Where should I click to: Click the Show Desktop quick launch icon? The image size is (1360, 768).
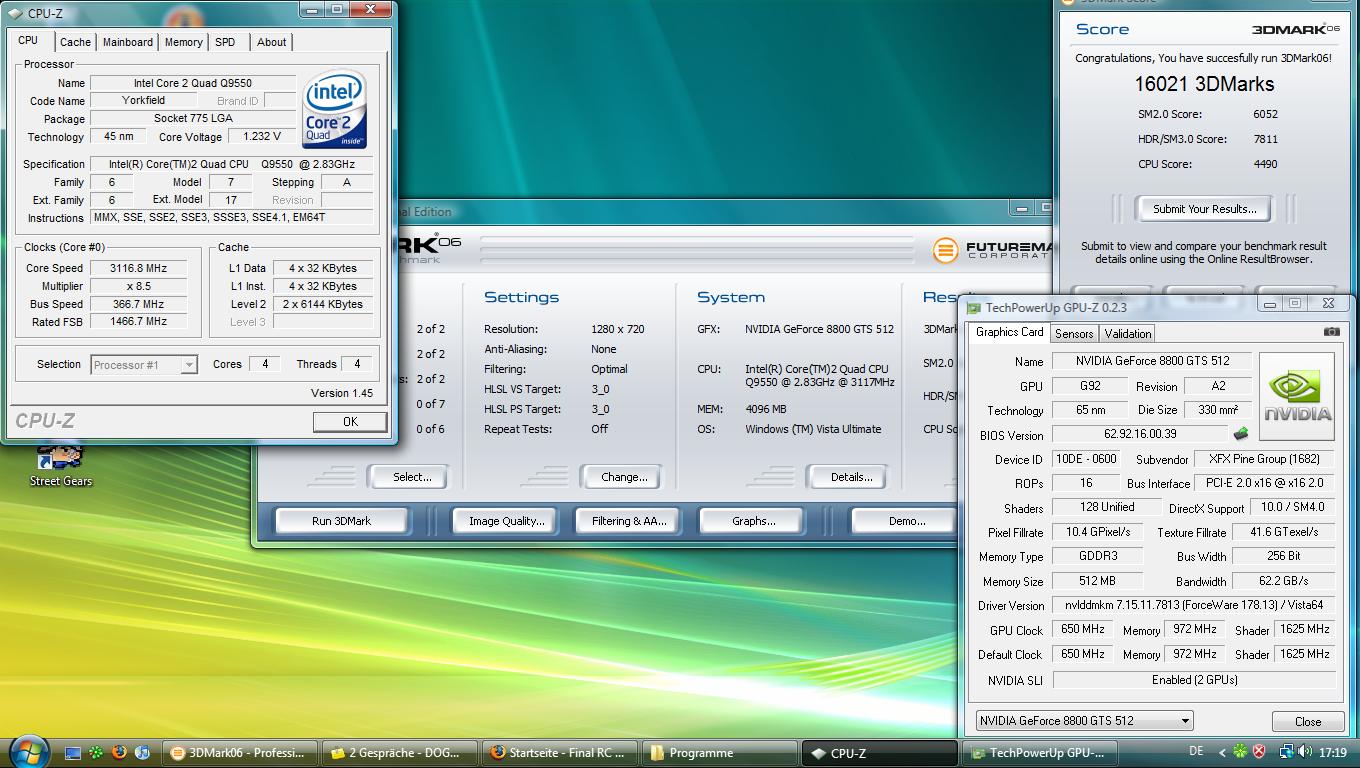coord(73,752)
